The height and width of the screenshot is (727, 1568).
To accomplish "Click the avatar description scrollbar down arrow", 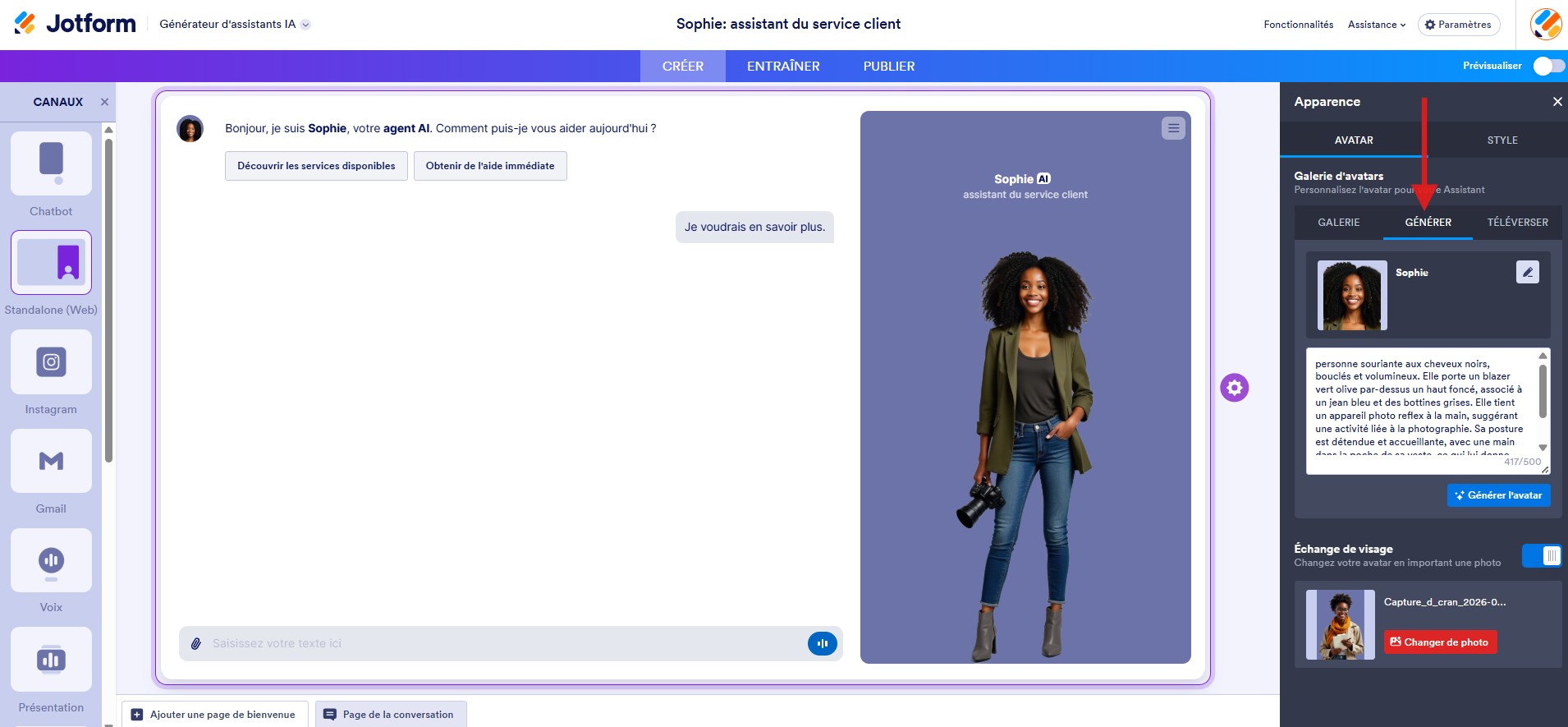I will (x=1543, y=448).
